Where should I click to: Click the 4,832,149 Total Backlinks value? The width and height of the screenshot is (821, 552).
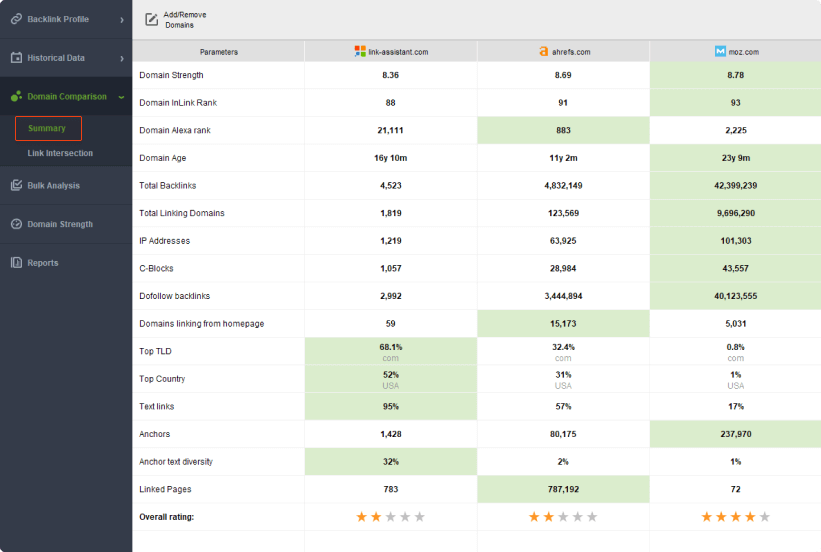point(563,185)
